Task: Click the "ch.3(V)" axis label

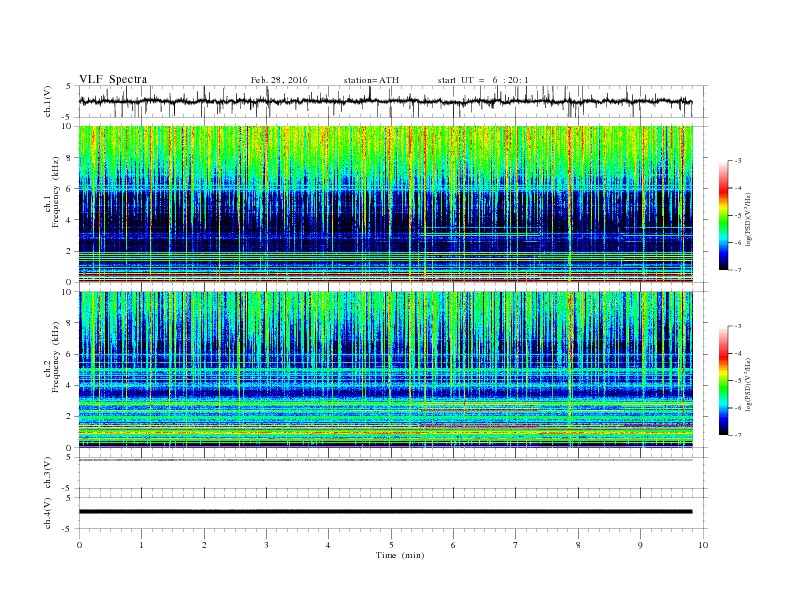Action: click(x=48, y=473)
